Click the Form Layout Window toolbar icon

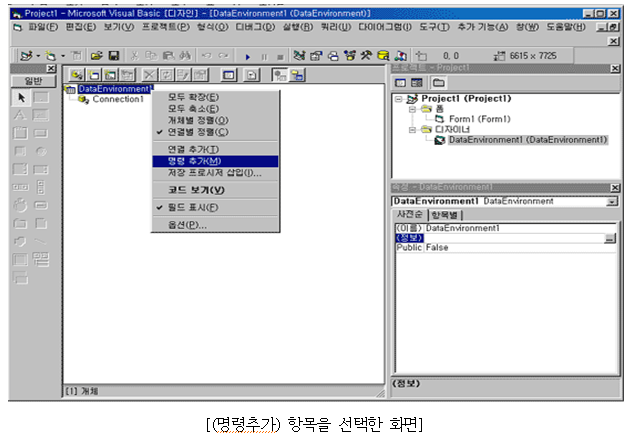333,56
